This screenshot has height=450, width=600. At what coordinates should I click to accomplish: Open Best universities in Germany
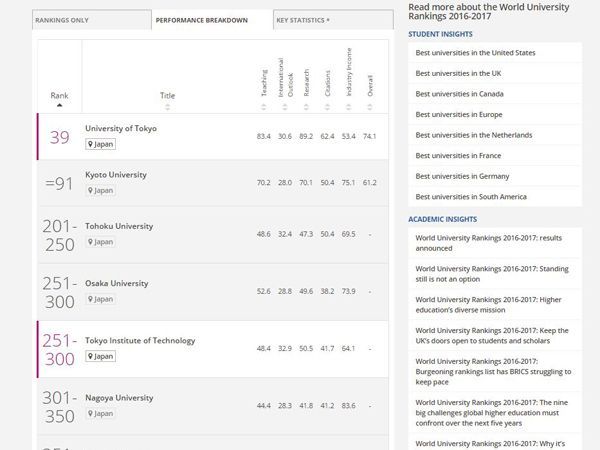pos(462,176)
